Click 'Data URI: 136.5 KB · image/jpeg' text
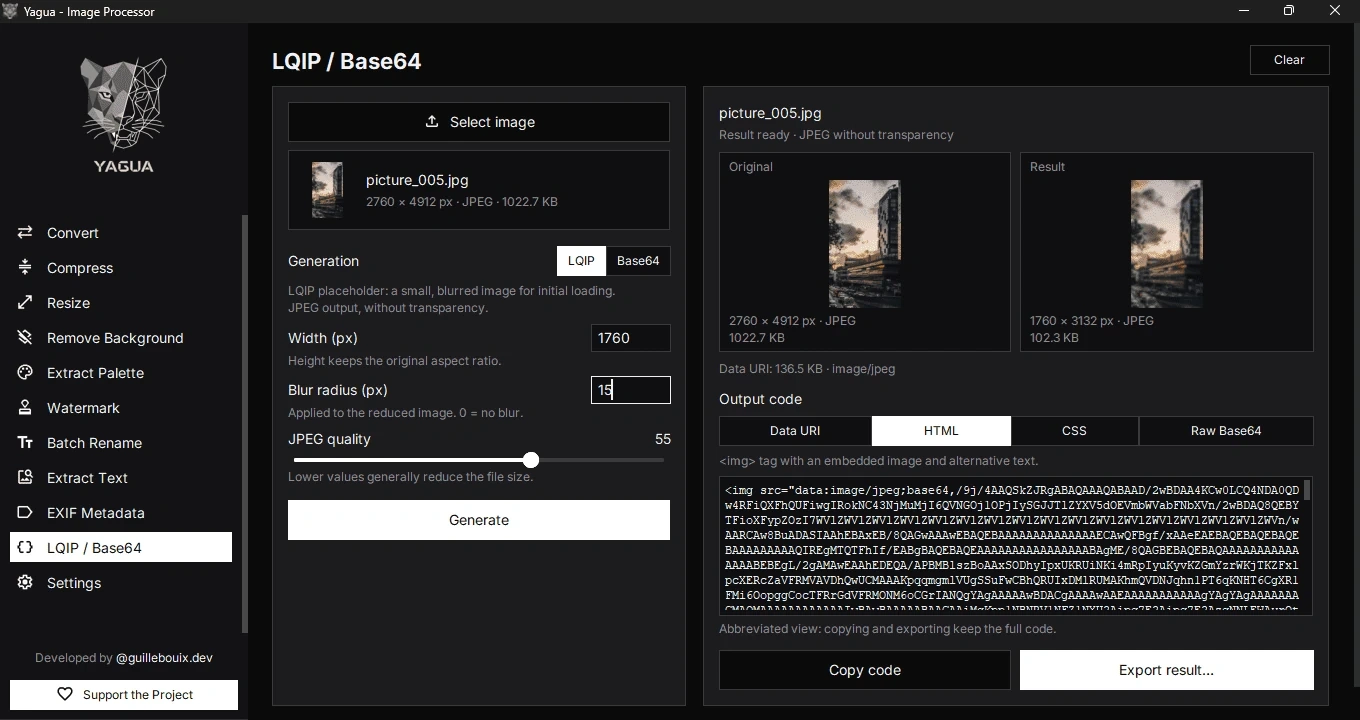The height and width of the screenshot is (720, 1360). tap(807, 369)
